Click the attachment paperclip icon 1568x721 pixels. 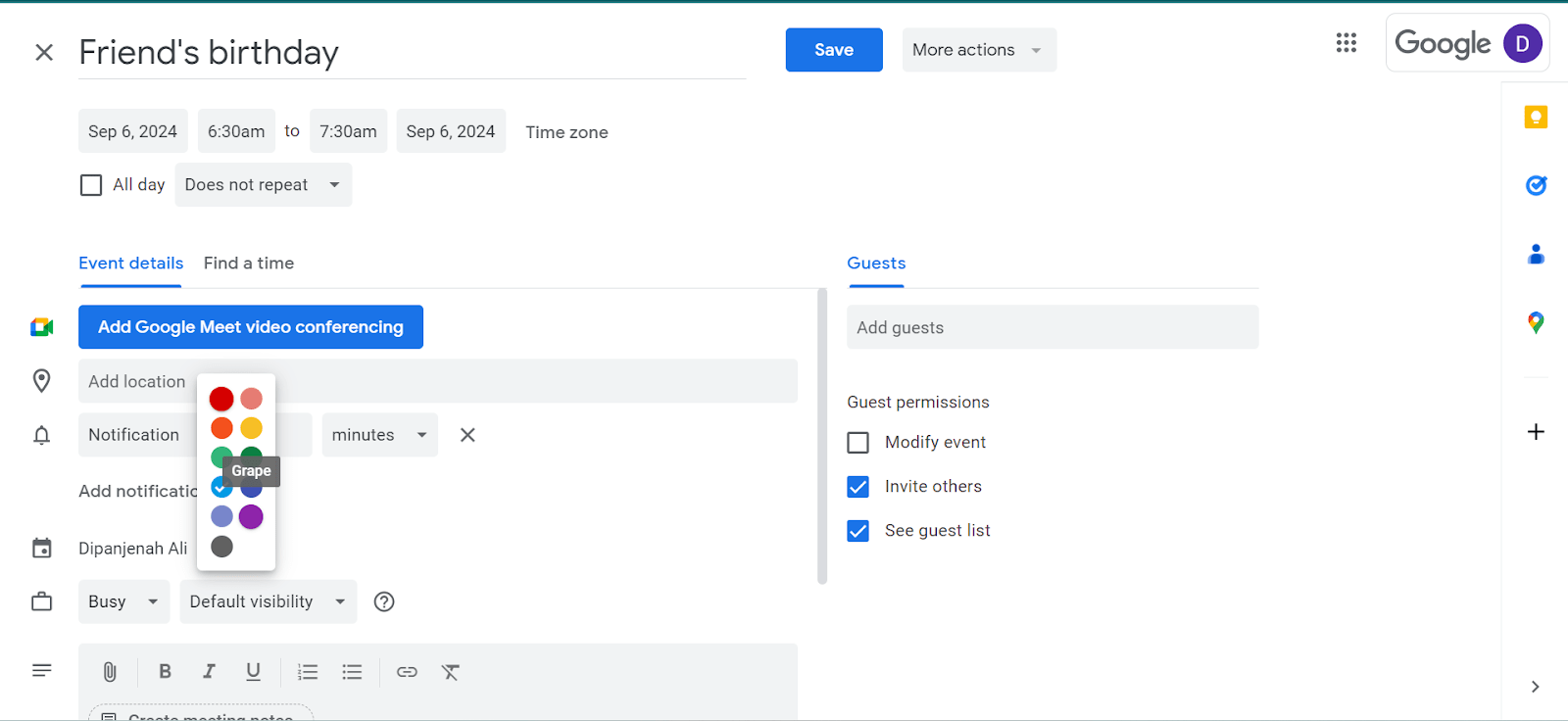click(x=110, y=672)
